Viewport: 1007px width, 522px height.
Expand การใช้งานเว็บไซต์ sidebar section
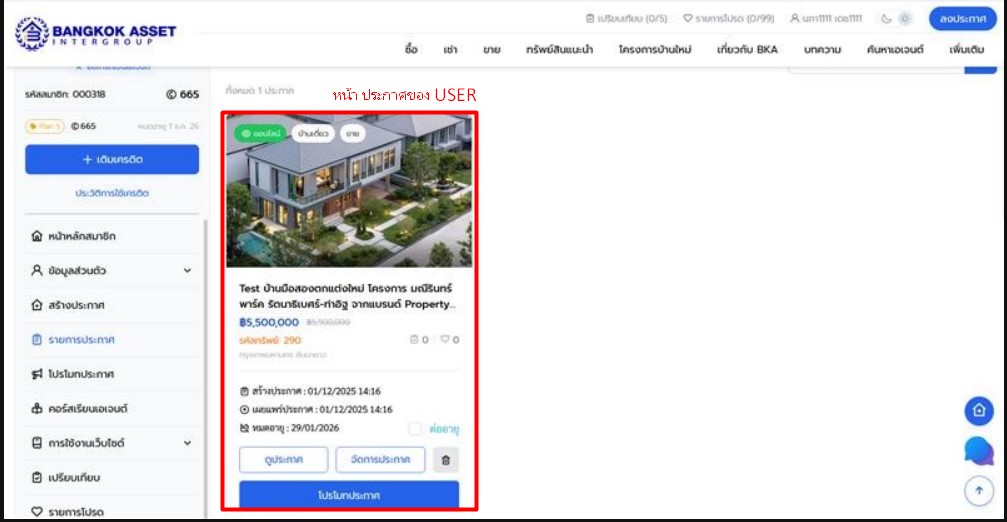pos(187,443)
